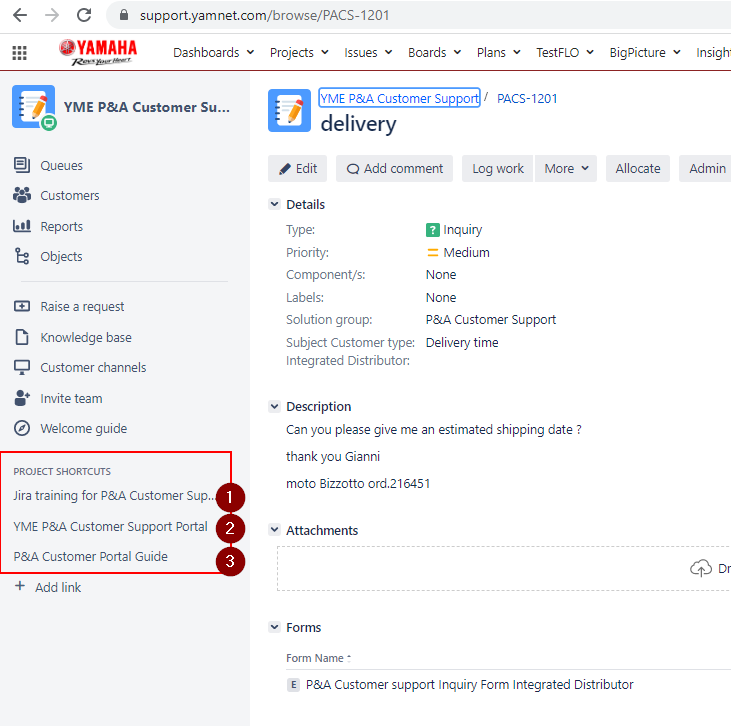Open Knowledge base in sidebar
This screenshot has width=731, height=726.
point(86,337)
